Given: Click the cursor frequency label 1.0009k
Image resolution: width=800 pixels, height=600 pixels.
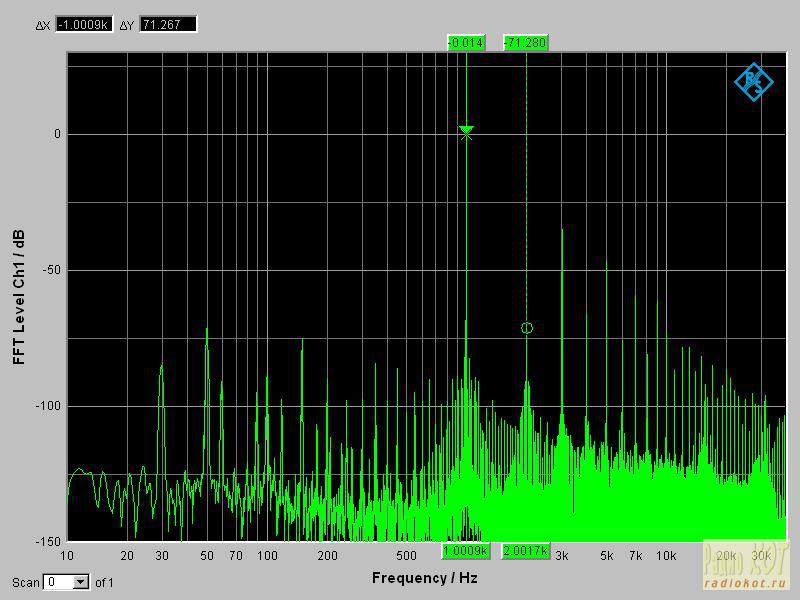Looking at the screenshot, I should (x=465, y=551).
